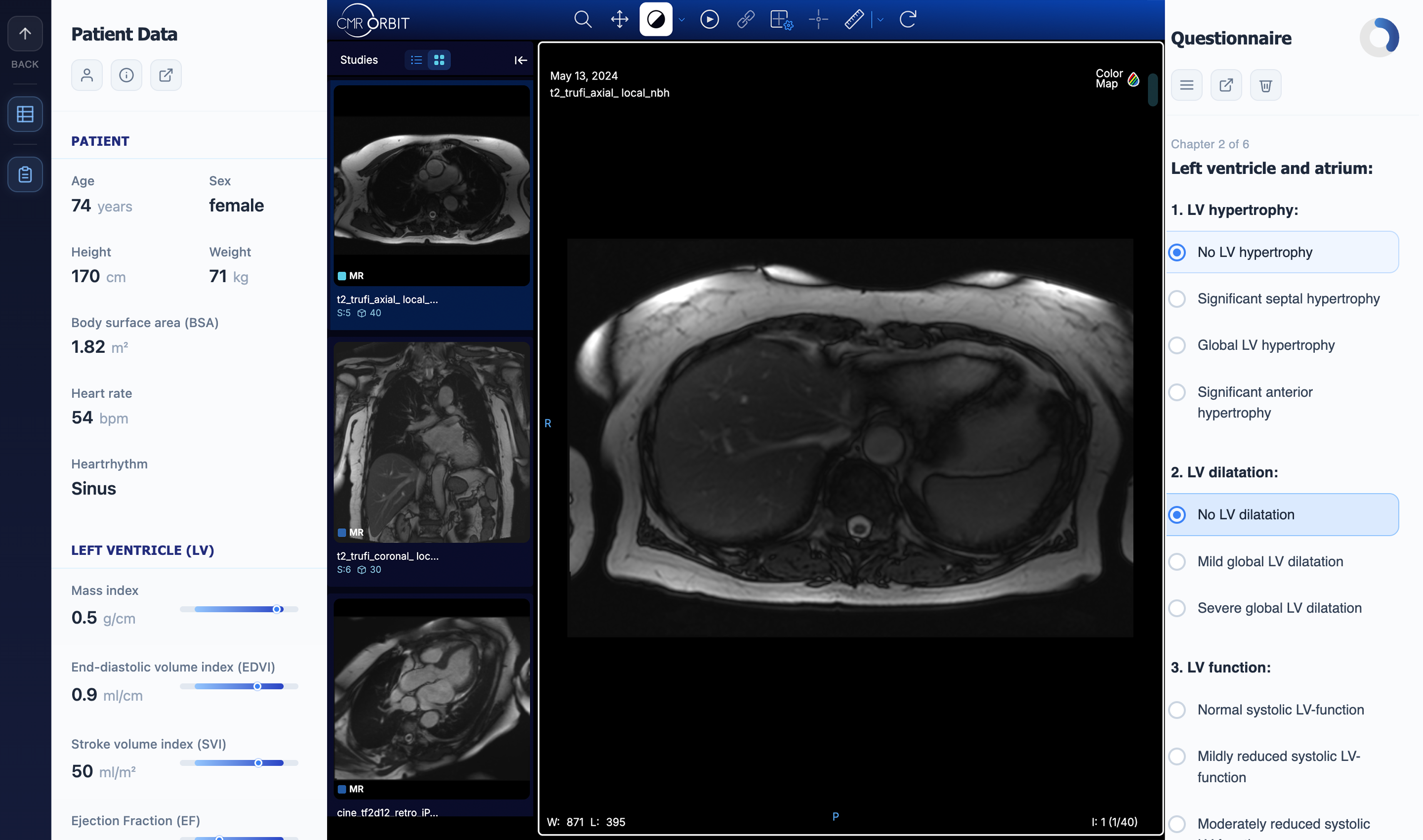Screen dimensions: 1423x840
Task: Start cine playback with the play tool
Action: pyautogui.click(x=709, y=19)
